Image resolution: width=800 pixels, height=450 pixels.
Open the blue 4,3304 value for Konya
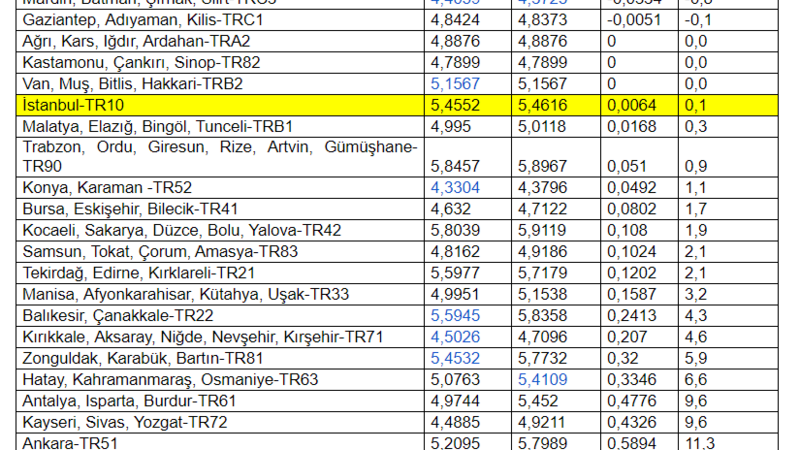click(453, 187)
